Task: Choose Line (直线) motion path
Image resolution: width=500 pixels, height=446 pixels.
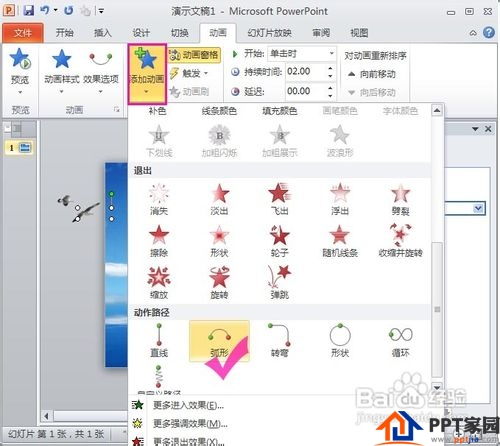Action: click(159, 341)
